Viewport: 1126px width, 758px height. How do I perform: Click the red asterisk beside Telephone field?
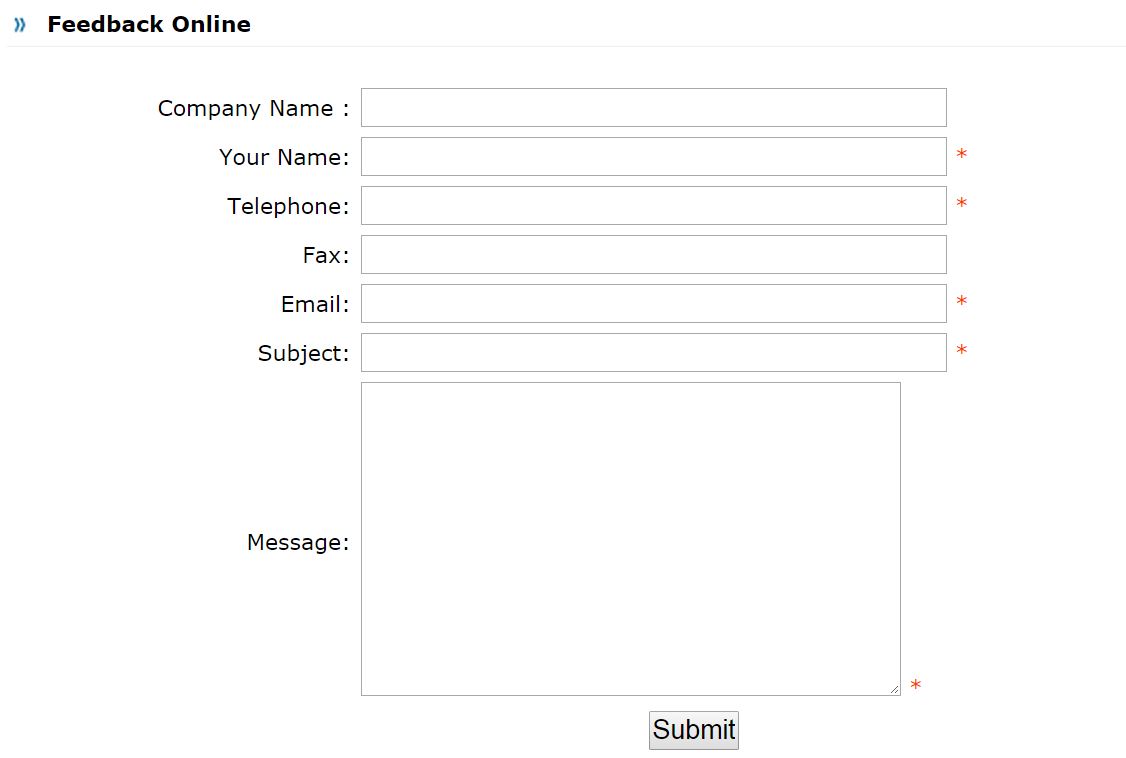point(962,203)
